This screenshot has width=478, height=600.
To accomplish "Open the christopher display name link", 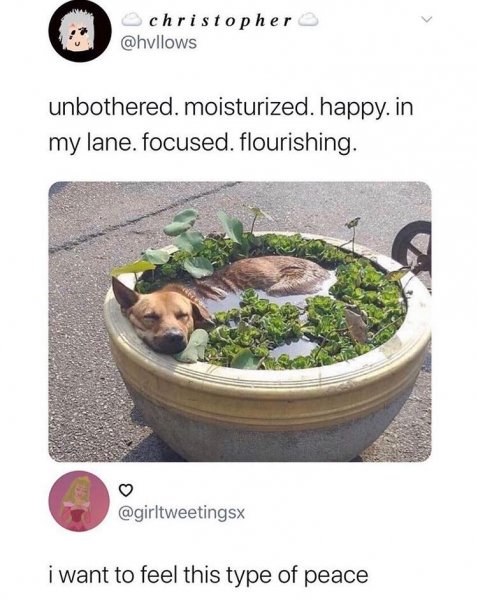I will click(220, 21).
